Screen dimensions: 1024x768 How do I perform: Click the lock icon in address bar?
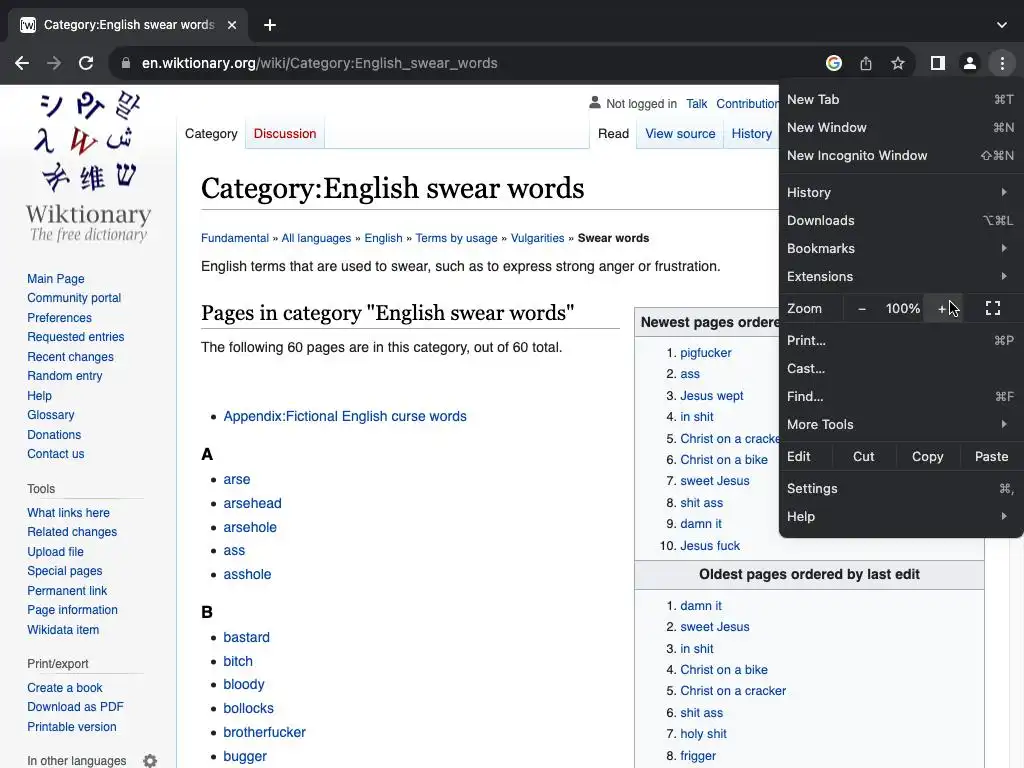click(x=126, y=63)
